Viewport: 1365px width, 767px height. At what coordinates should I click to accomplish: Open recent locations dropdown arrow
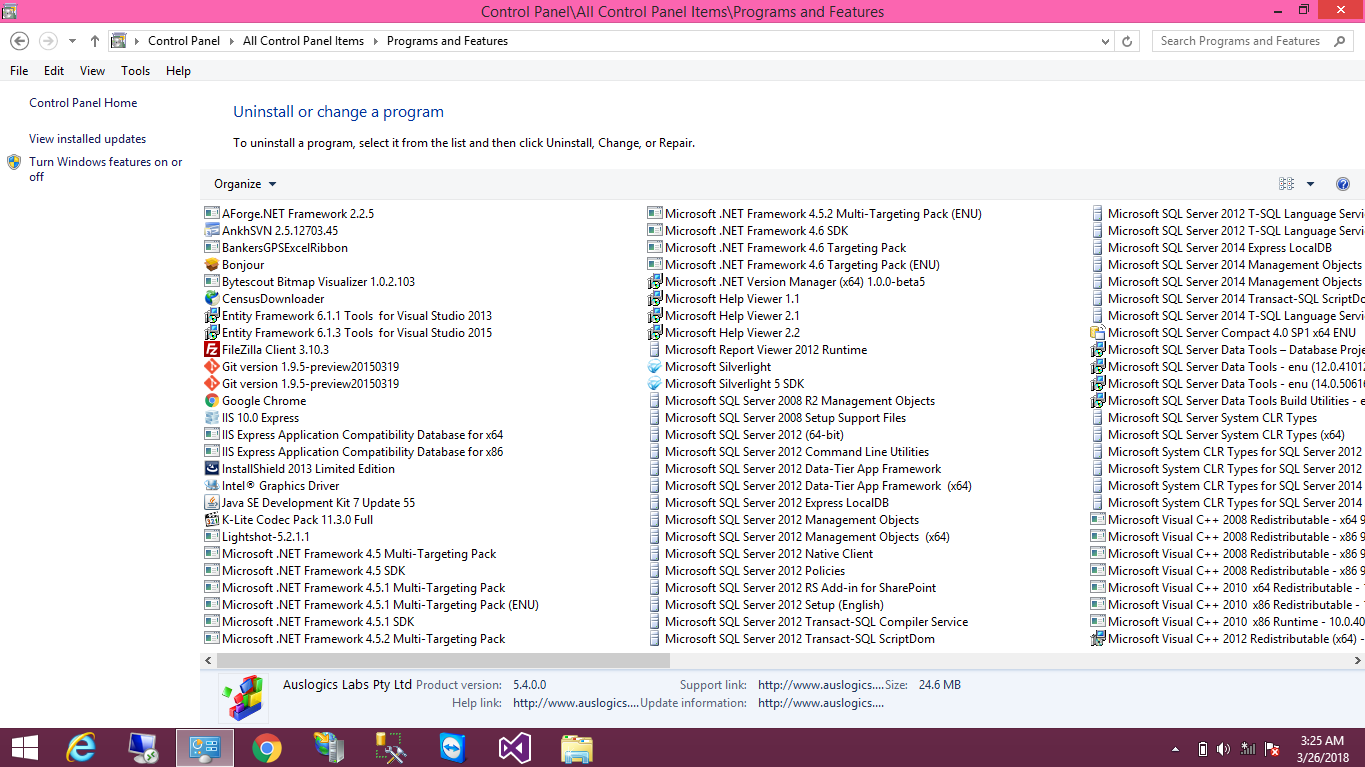72,41
